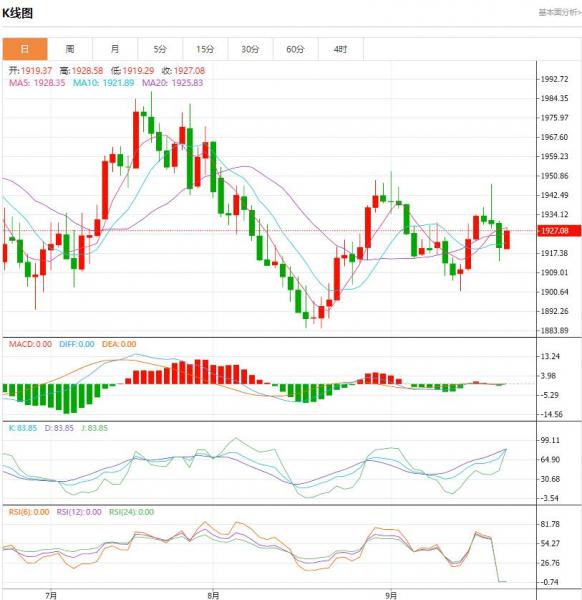Open the 基本面分析 link
Viewport: 582px width, 600px height.
pyautogui.click(x=560, y=13)
